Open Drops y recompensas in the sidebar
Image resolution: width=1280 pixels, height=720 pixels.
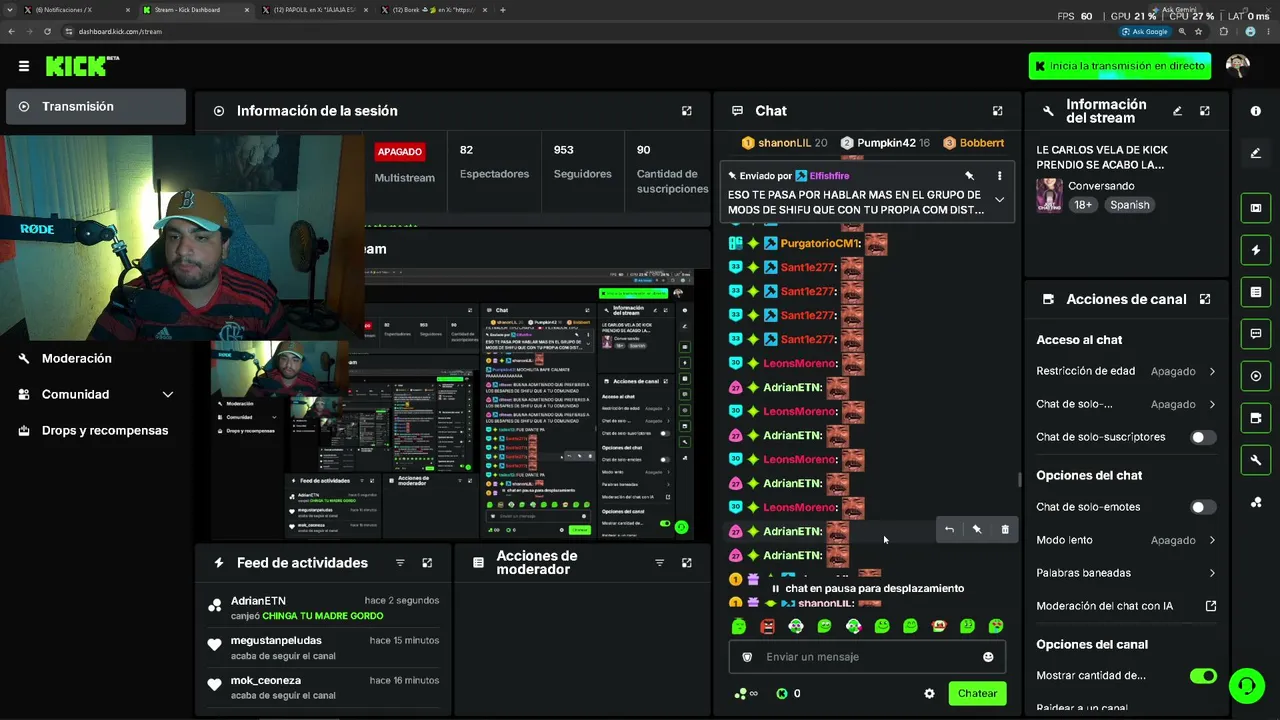[x=95, y=430]
